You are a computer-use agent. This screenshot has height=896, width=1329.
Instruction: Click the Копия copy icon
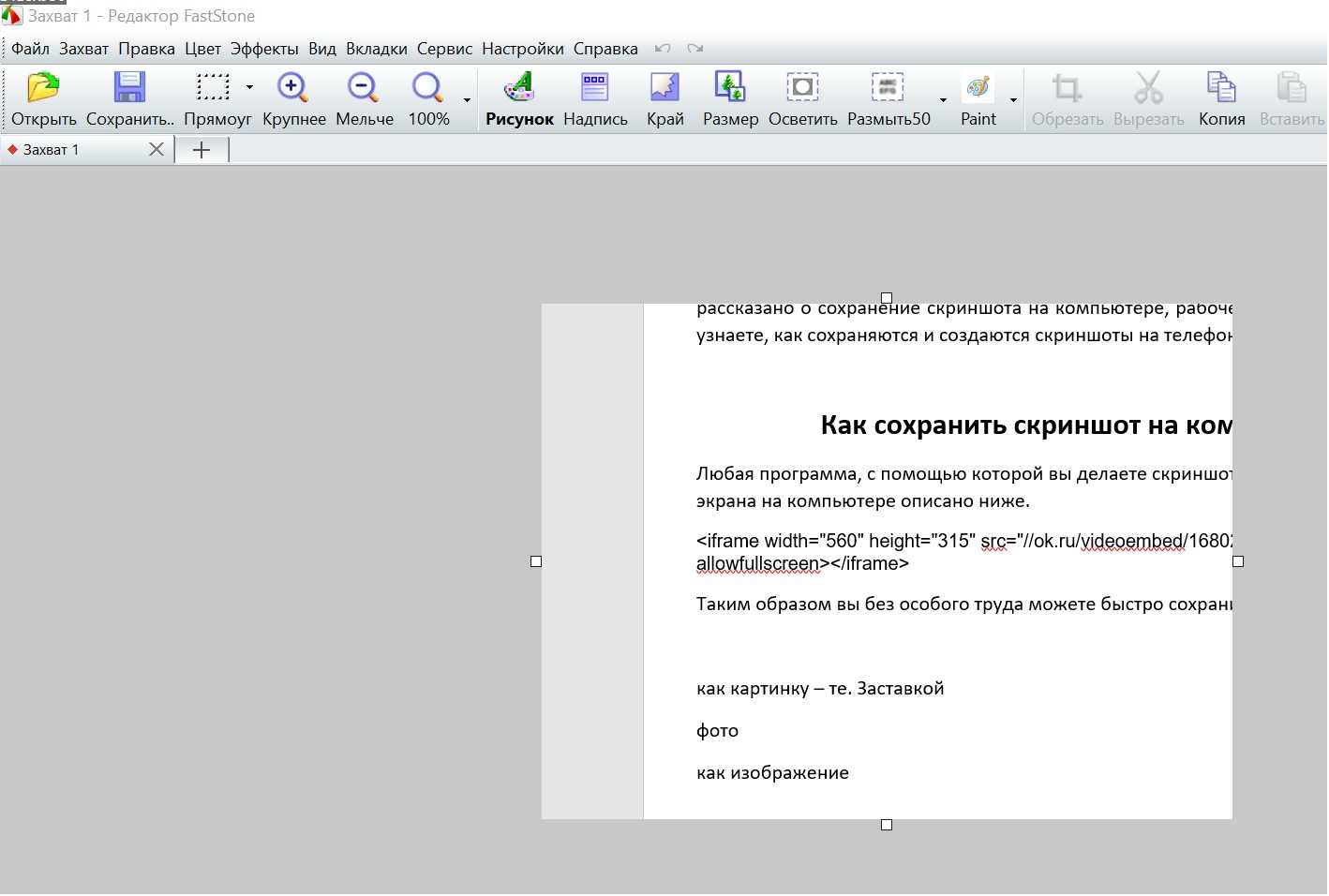coord(1220,88)
